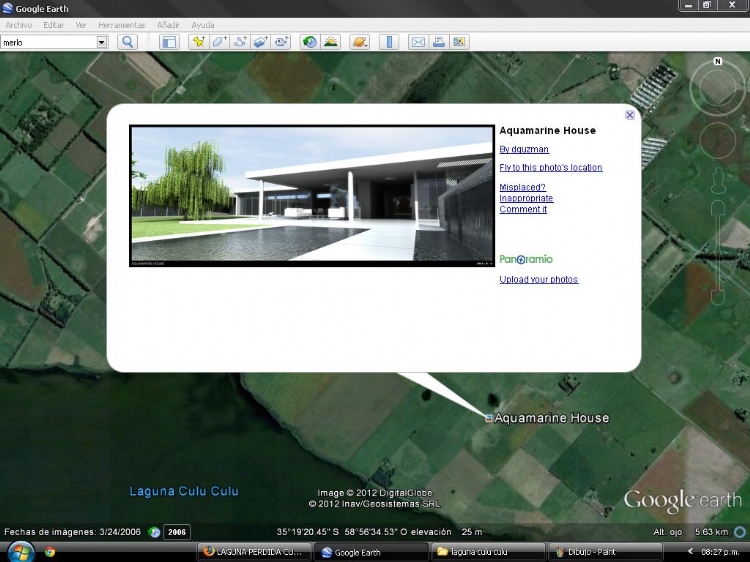Click the 08:27 p.m. taskbar clock
Image resolution: width=750 pixels, height=562 pixels.
click(x=720, y=552)
